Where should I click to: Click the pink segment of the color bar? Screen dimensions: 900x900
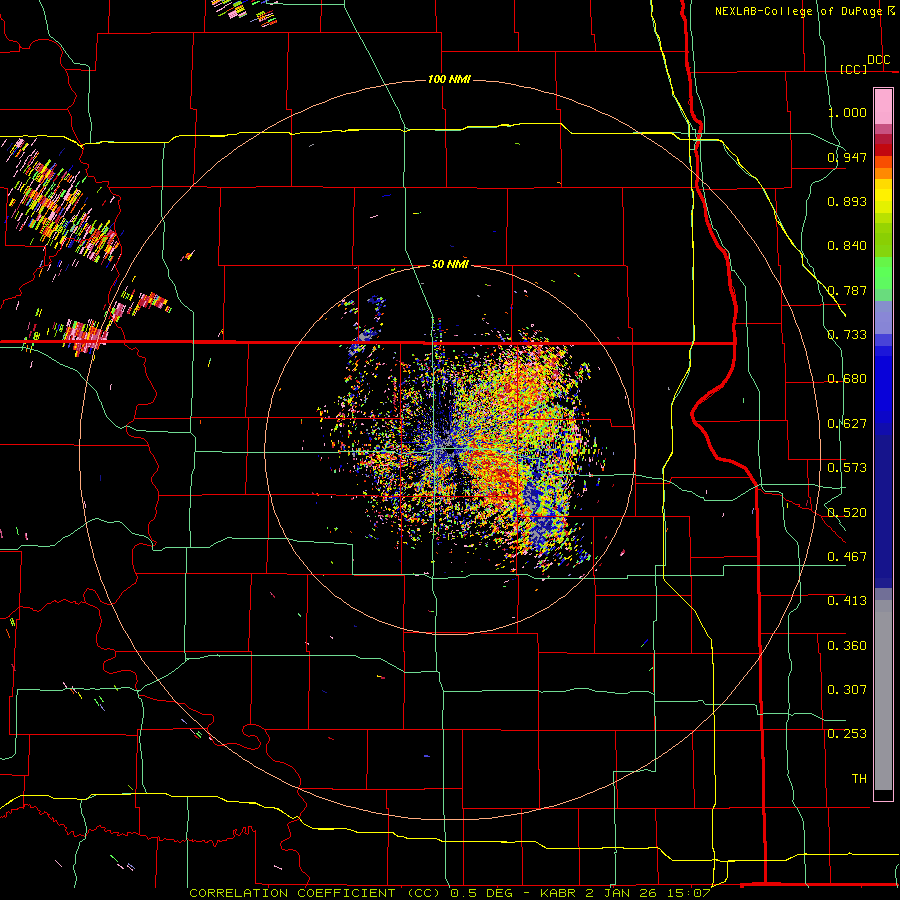[x=883, y=106]
